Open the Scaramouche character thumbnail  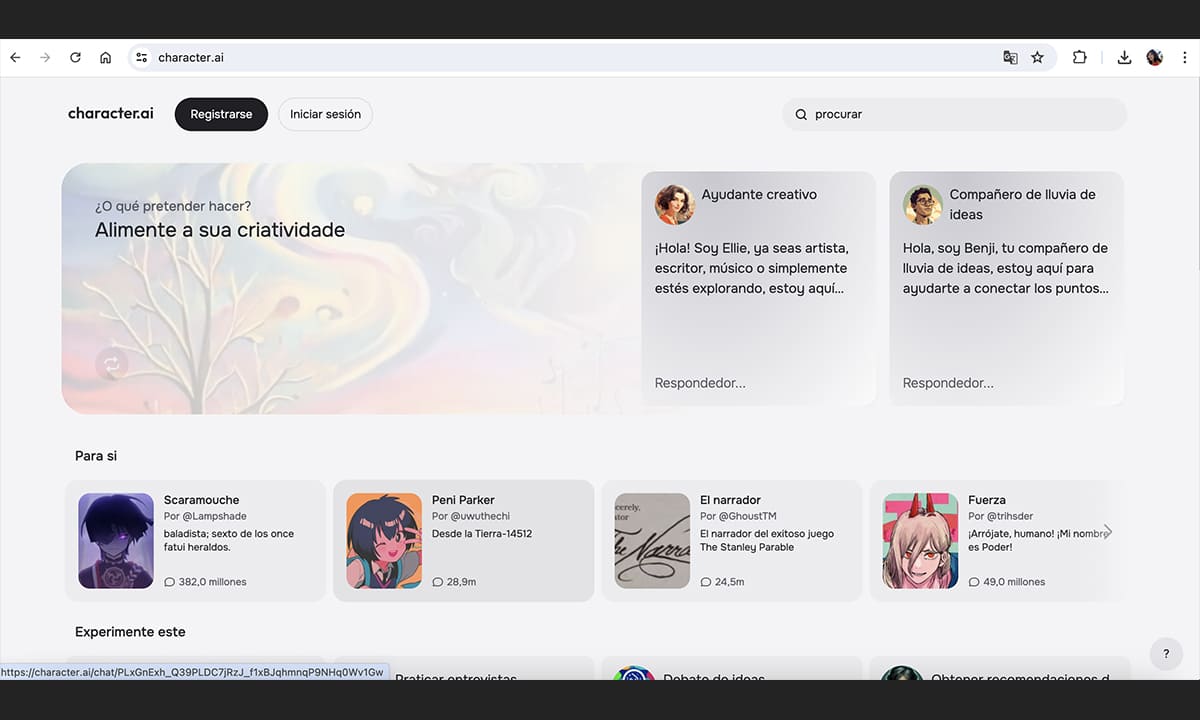[x=116, y=541]
